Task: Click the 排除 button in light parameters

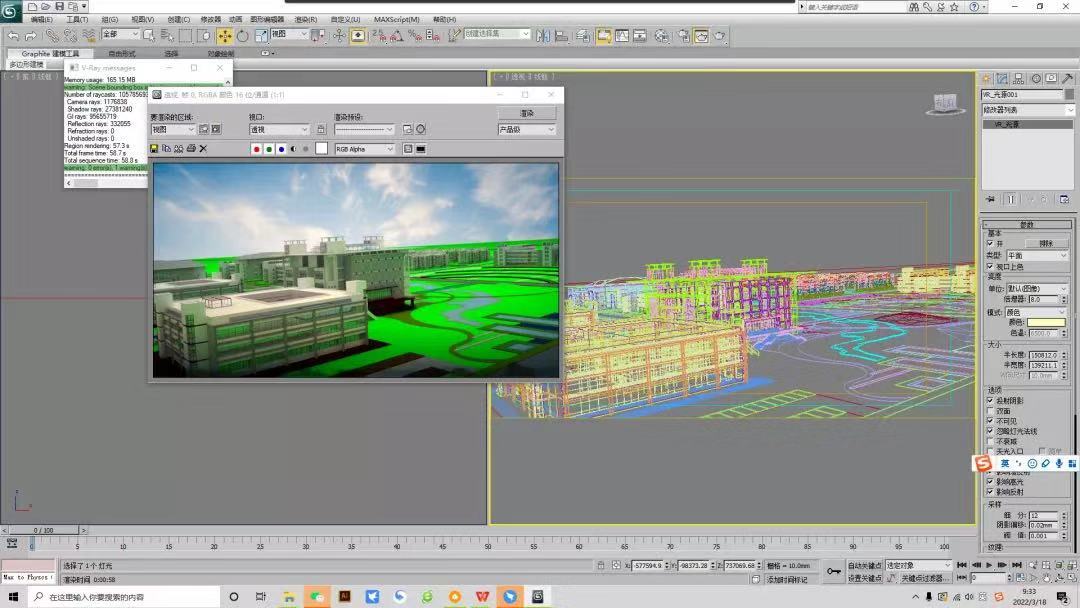Action: [1046, 243]
